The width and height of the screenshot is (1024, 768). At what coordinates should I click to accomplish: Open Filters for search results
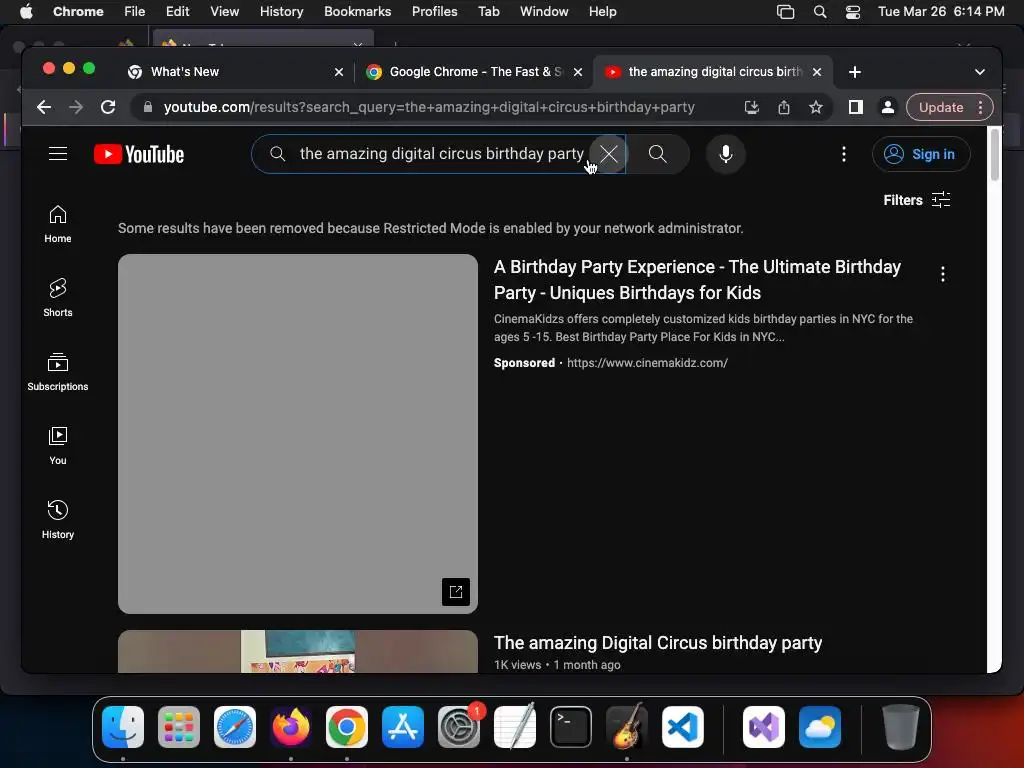[x=916, y=200]
